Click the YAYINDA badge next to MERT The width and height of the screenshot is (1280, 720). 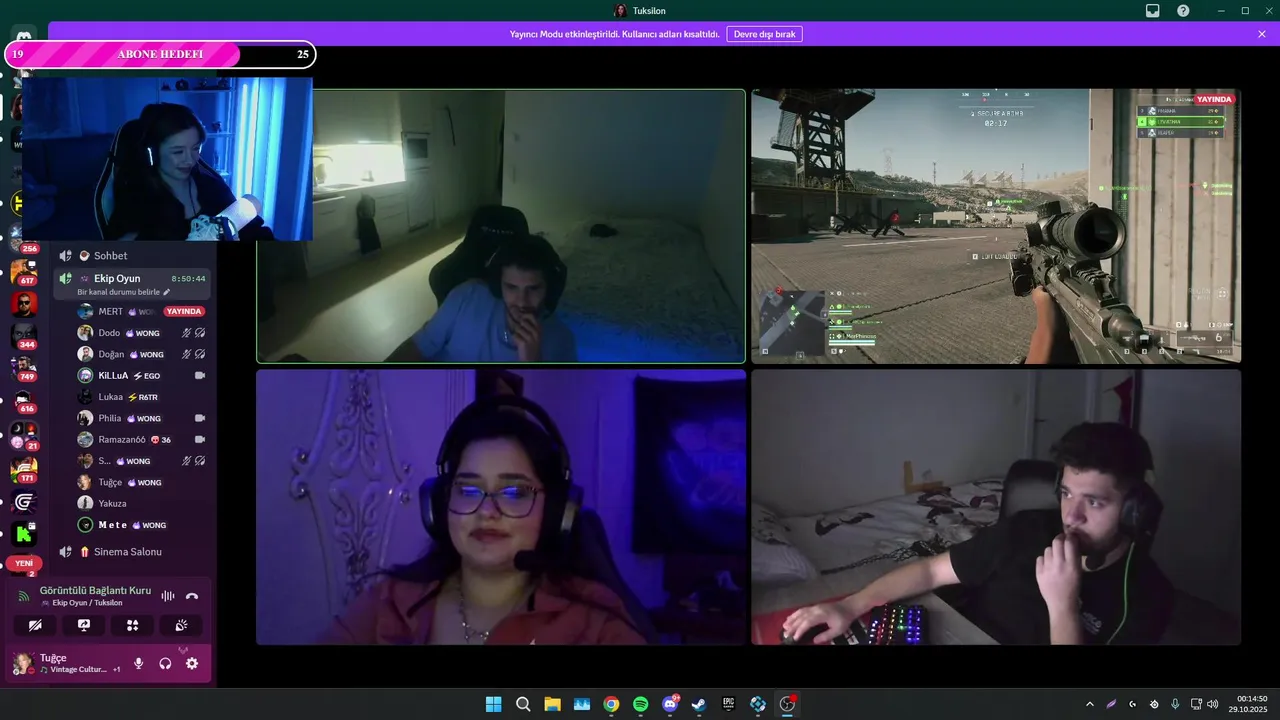[x=184, y=311]
